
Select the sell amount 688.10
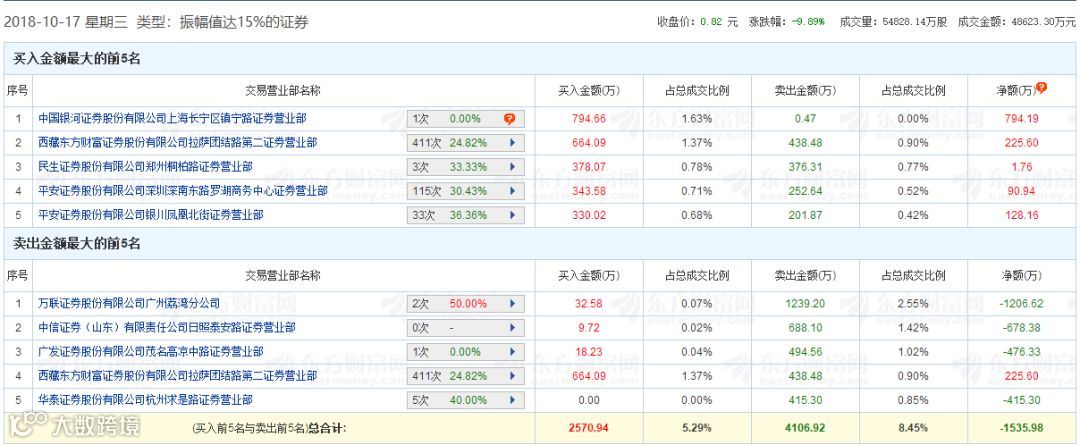coord(804,327)
